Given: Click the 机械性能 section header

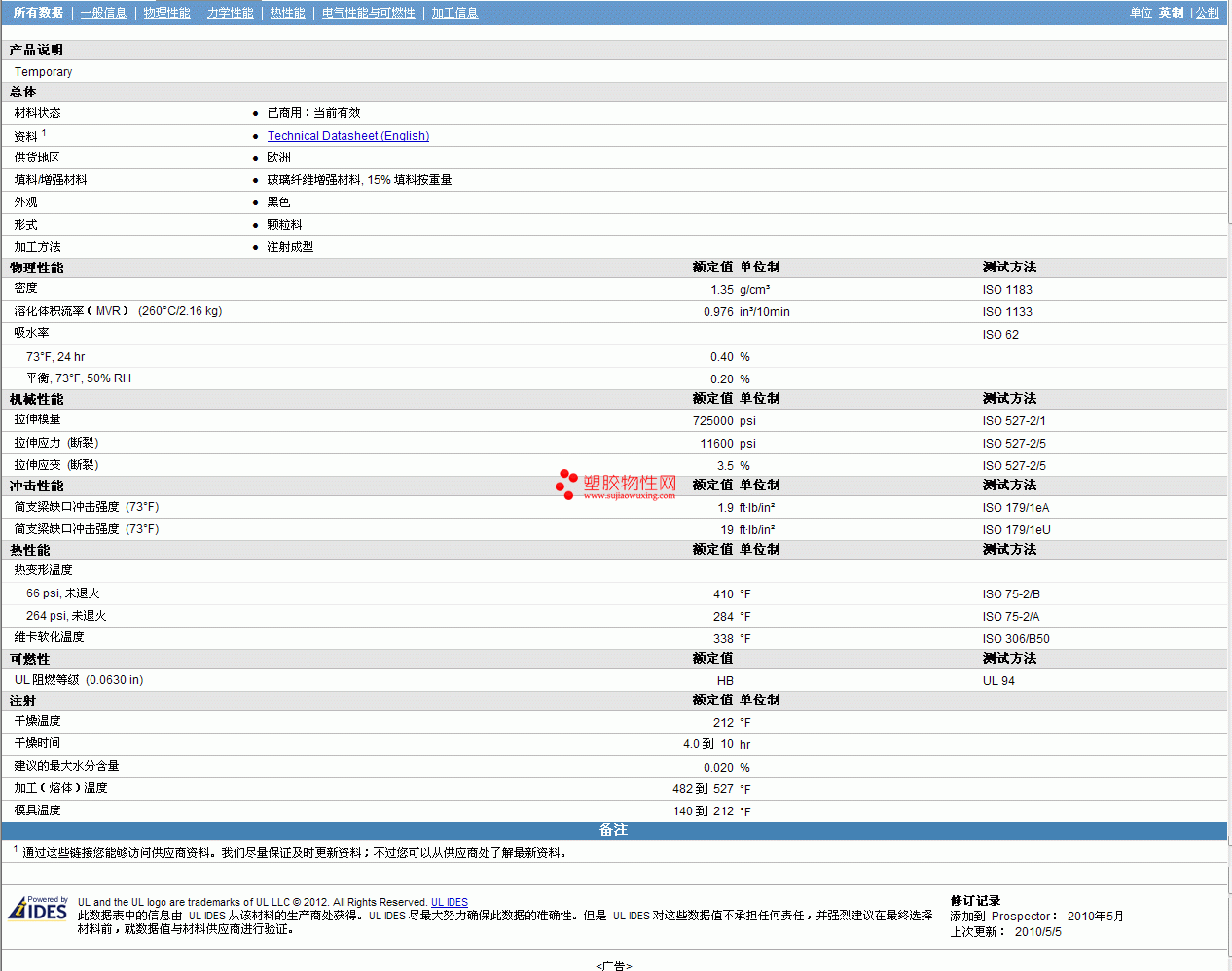Looking at the screenshot, I should (37, 399).
